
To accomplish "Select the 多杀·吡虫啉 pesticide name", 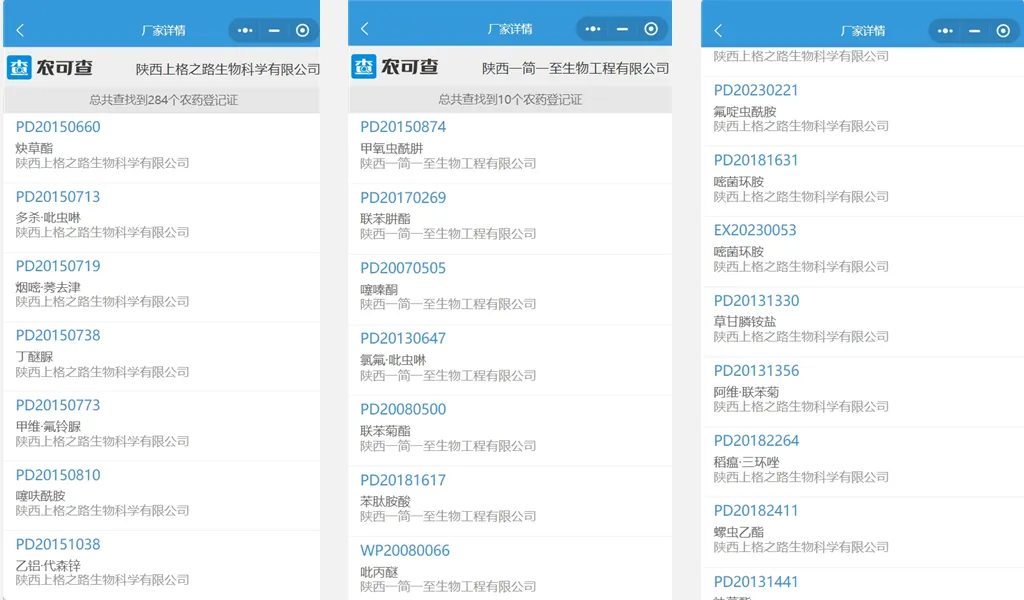I will pos(48,217).
